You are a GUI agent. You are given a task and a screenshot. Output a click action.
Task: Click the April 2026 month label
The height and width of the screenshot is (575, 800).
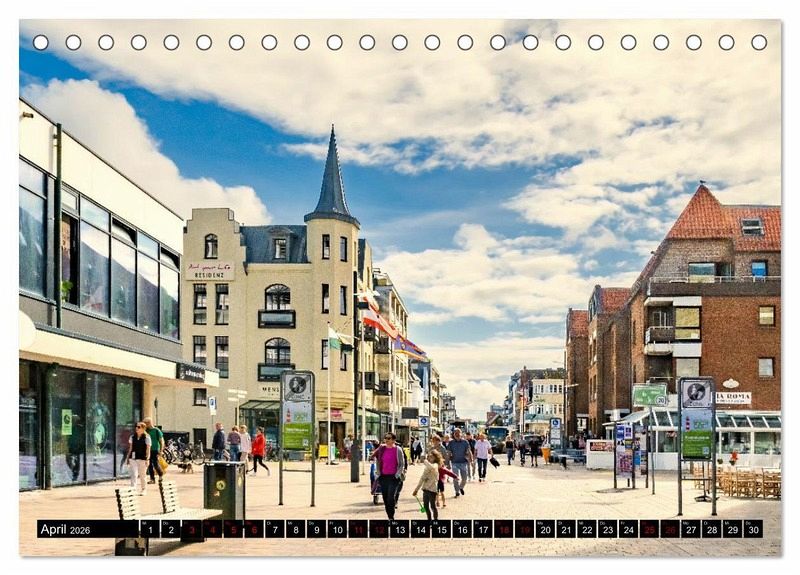(x=66, y=529)
